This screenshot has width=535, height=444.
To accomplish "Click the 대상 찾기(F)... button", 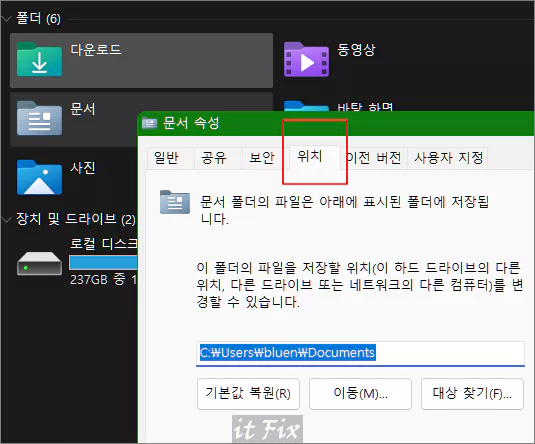I will pyautogui.click(x=472, y=394).
